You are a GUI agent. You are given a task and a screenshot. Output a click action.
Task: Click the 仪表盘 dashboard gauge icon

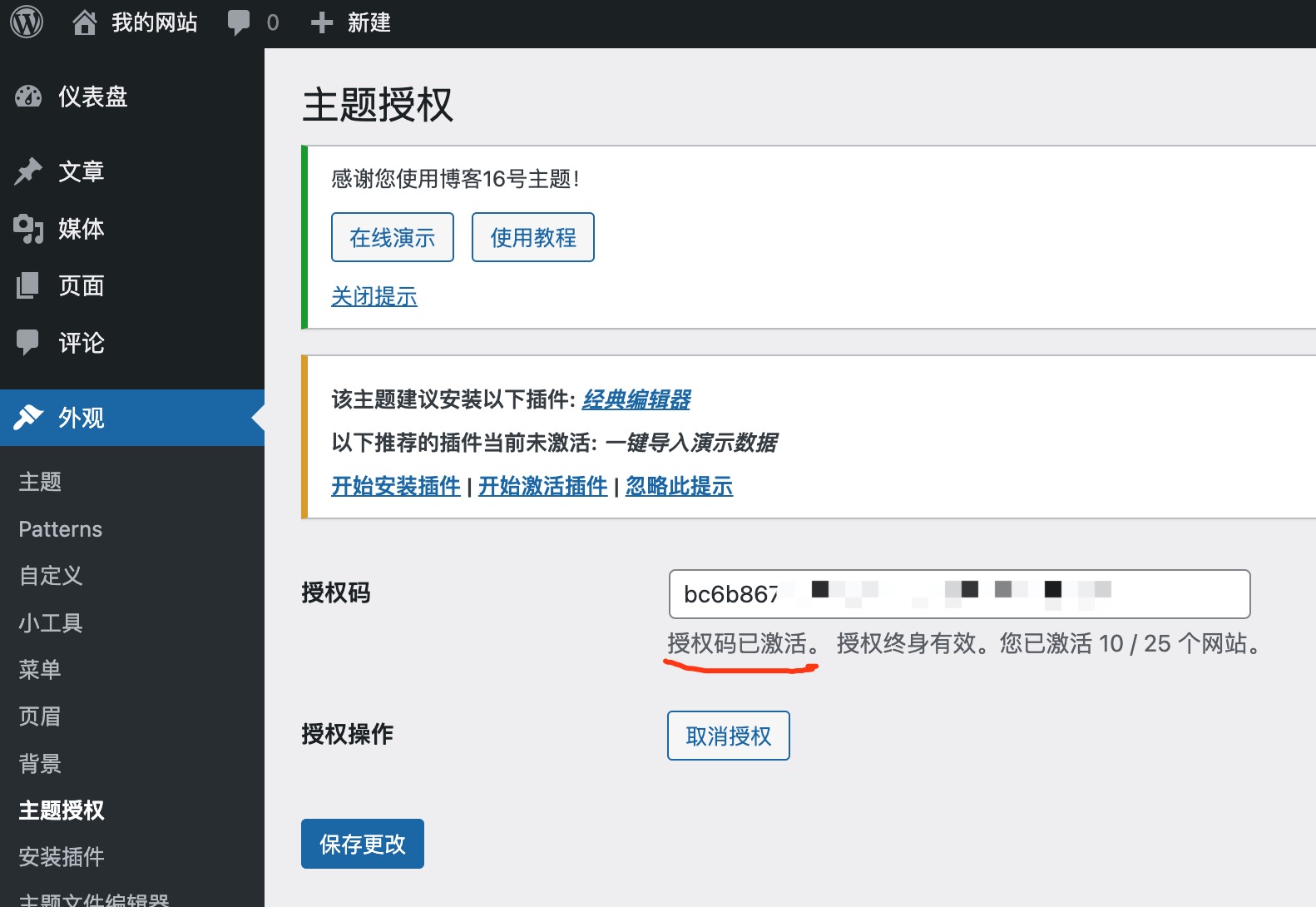click(28, 97)
